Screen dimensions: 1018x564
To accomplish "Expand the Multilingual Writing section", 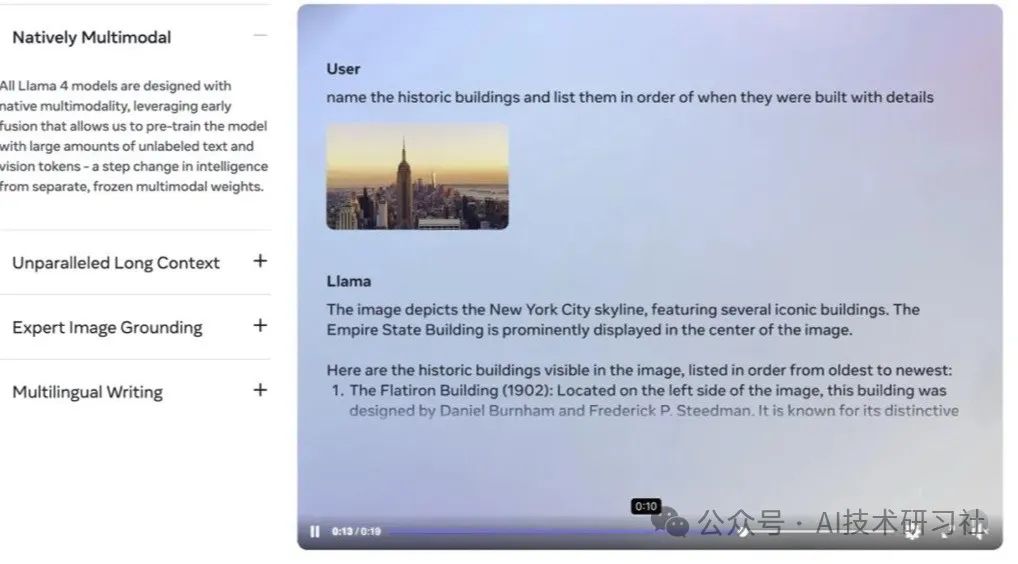I will tap(260, 389).
